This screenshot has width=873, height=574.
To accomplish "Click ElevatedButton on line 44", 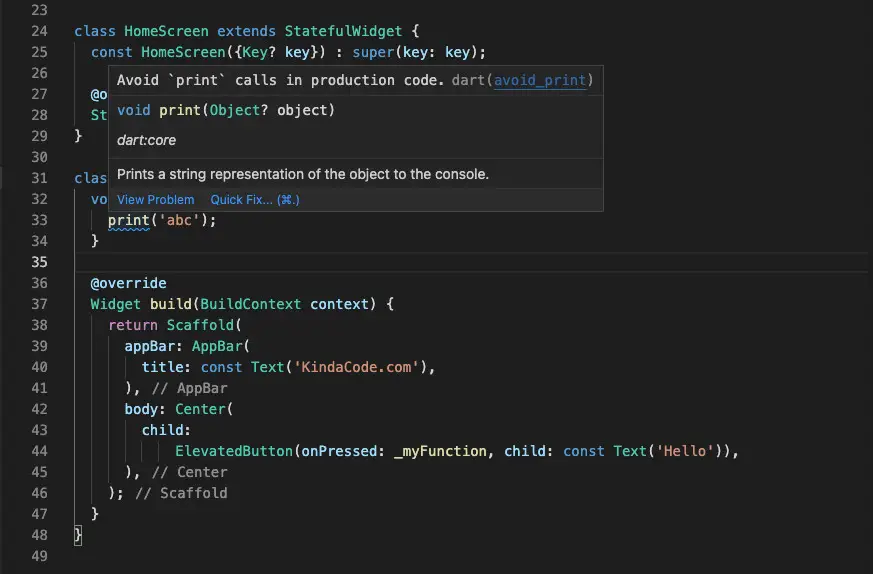I will coord(234,452).
